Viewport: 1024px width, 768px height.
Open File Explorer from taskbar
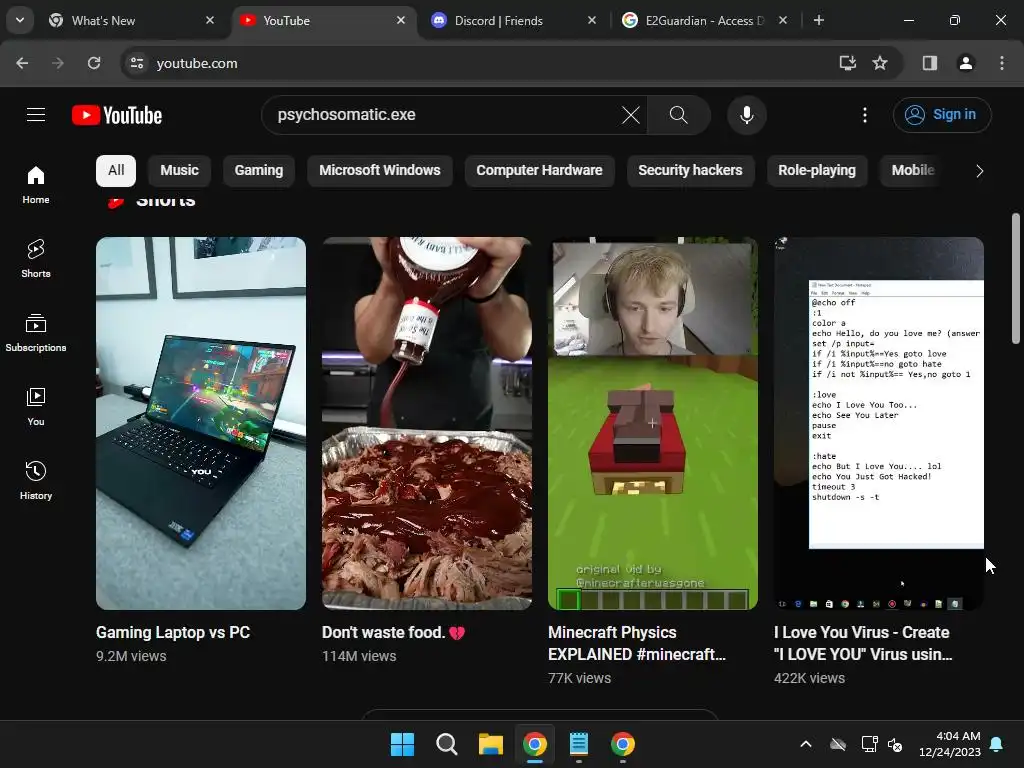point(490,744)
